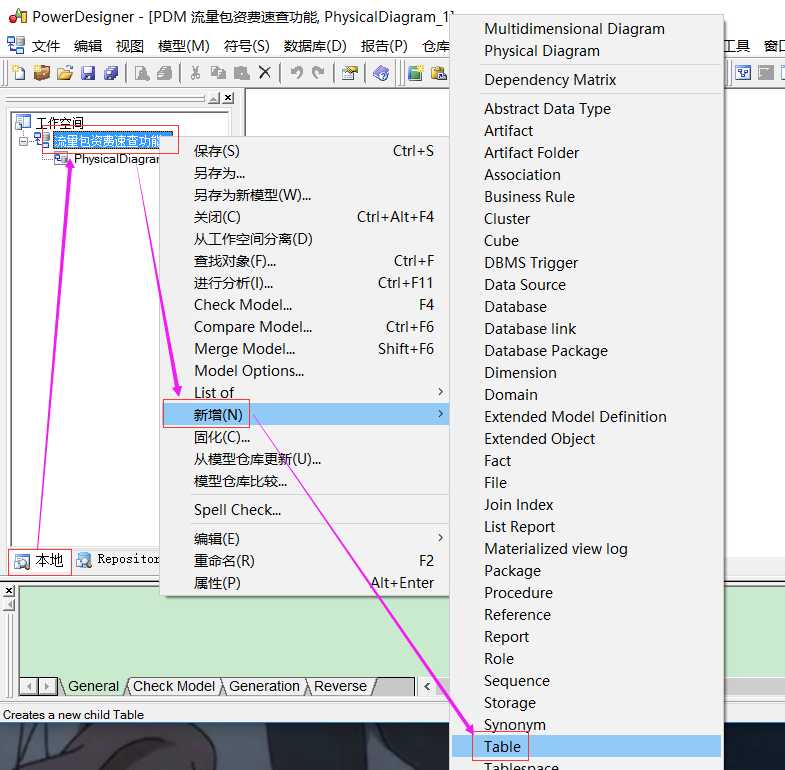Click the clipboard icon near the toolbar end
Screen dimensions: 785x770
(x=439, y=73)
